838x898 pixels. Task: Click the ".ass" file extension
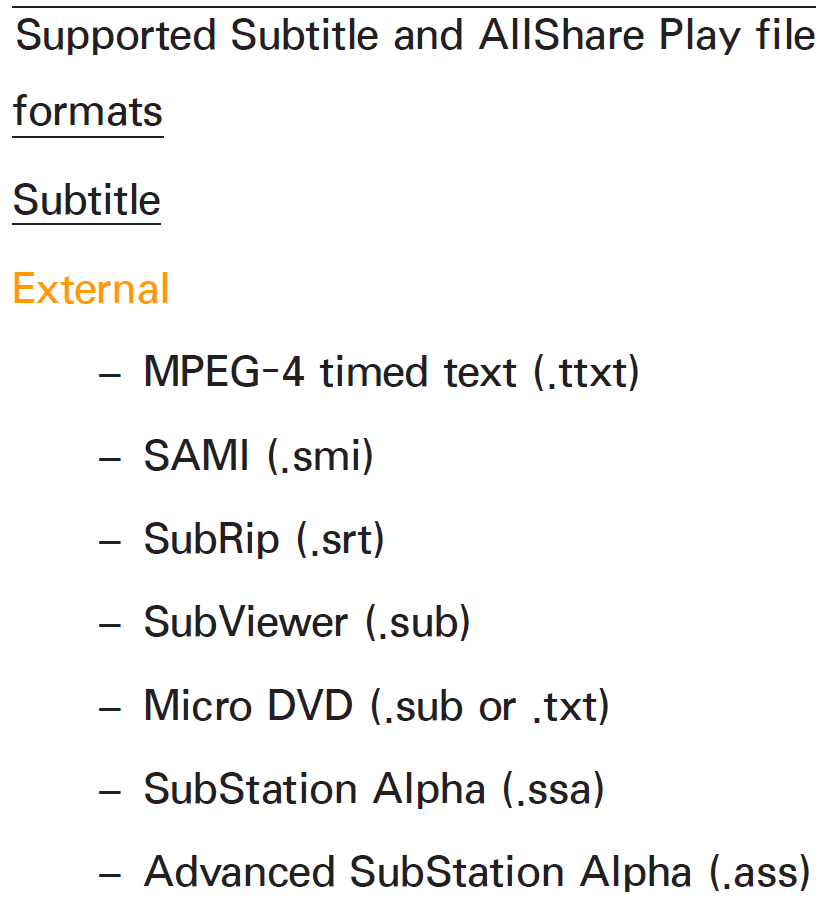759,873
